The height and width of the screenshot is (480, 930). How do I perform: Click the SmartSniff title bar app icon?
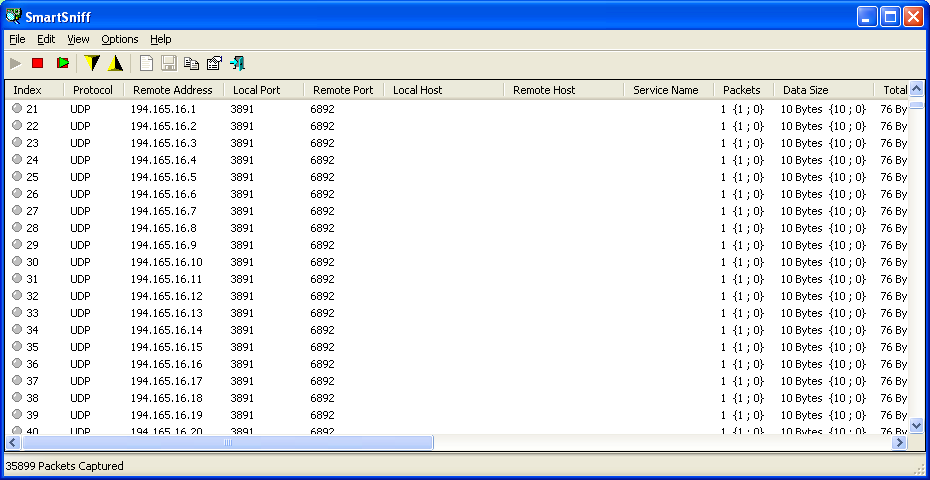[x=12, y=16]
